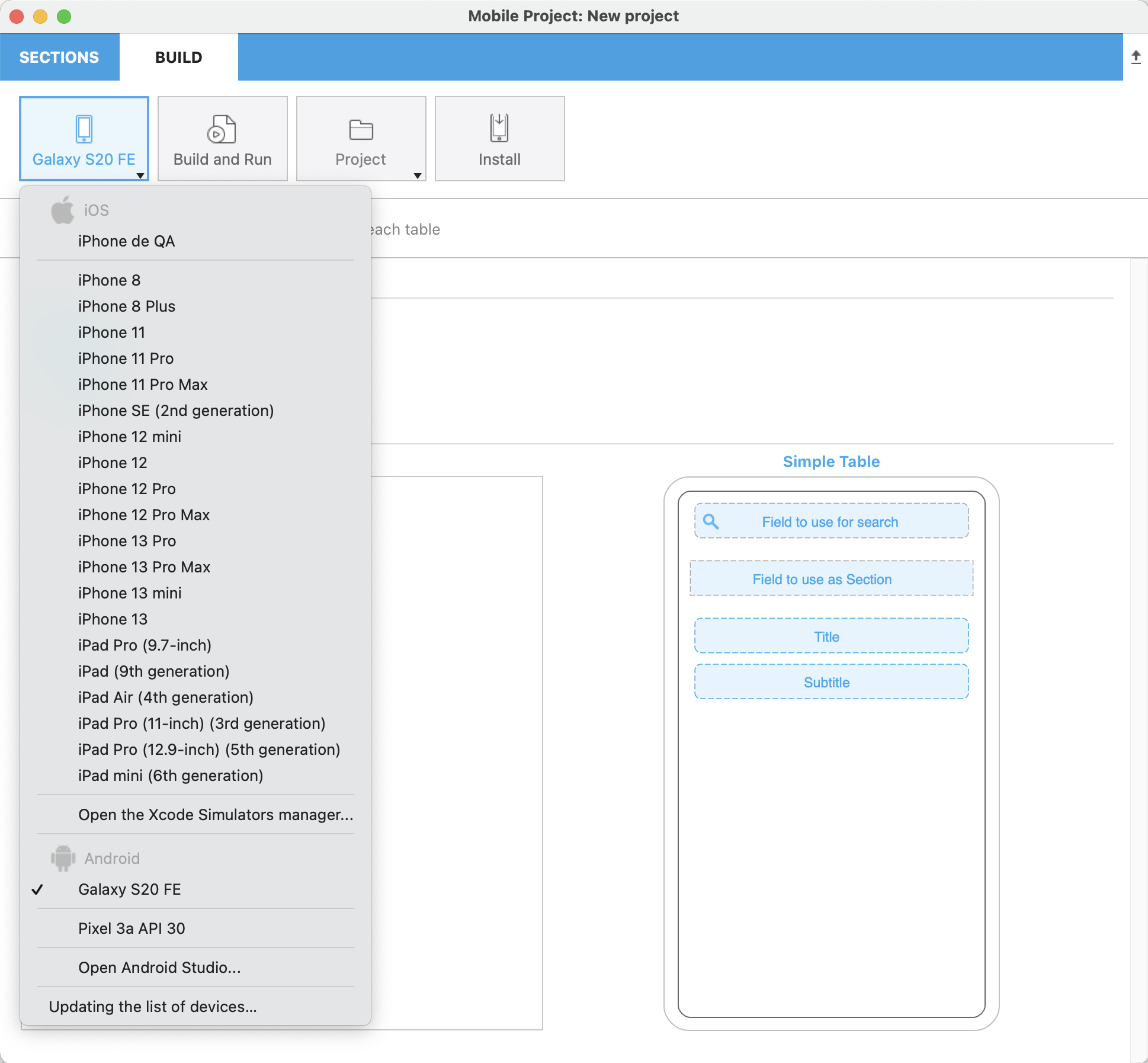The image size is (1148, 1063).
Task: Expand the Project dropdown arrow
Action: pos(418,175)
